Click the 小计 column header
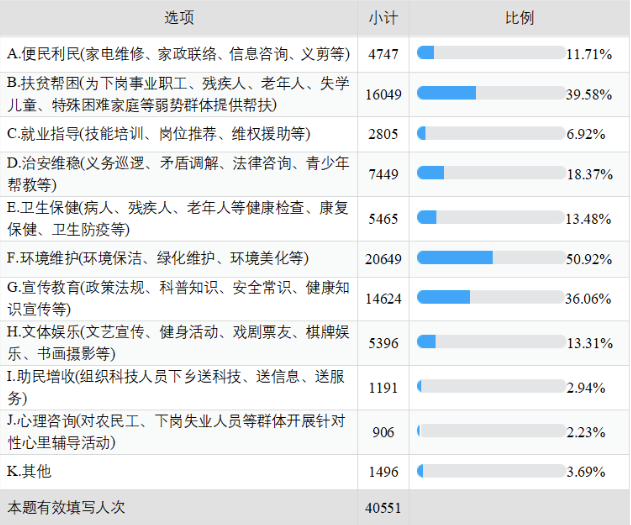Viewport: 631px width, 525px height. pyautogui.click(x=383, y=18)
